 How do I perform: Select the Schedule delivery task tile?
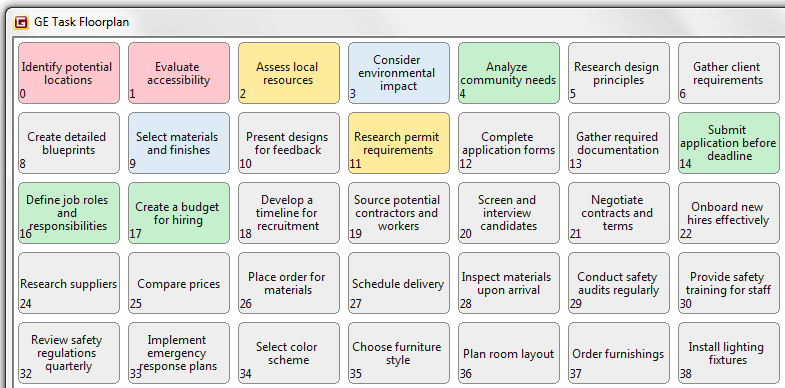click(399, 283)
